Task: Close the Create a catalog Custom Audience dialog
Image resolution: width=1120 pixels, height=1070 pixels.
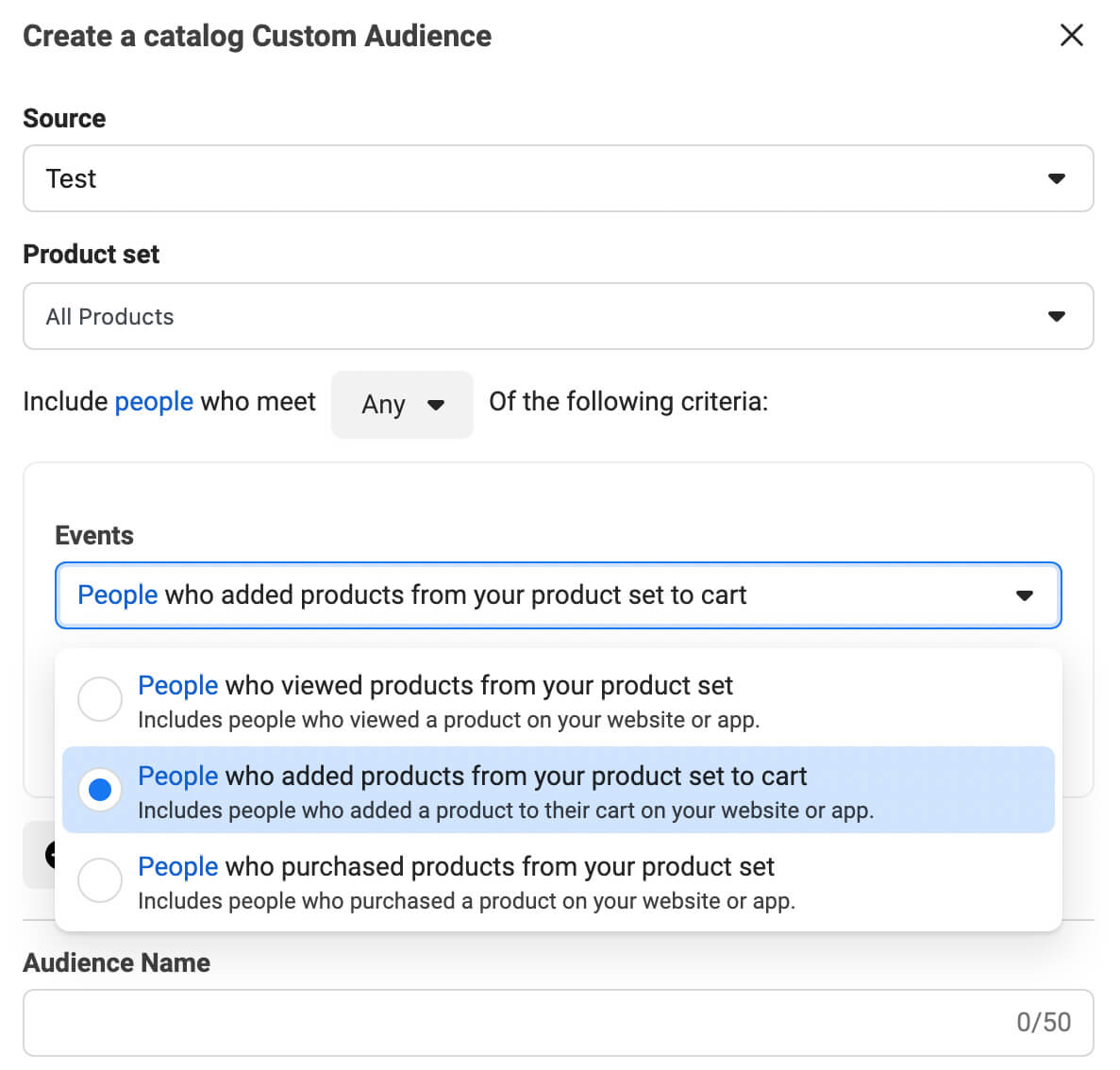Action: click(x=1072, y=35)
